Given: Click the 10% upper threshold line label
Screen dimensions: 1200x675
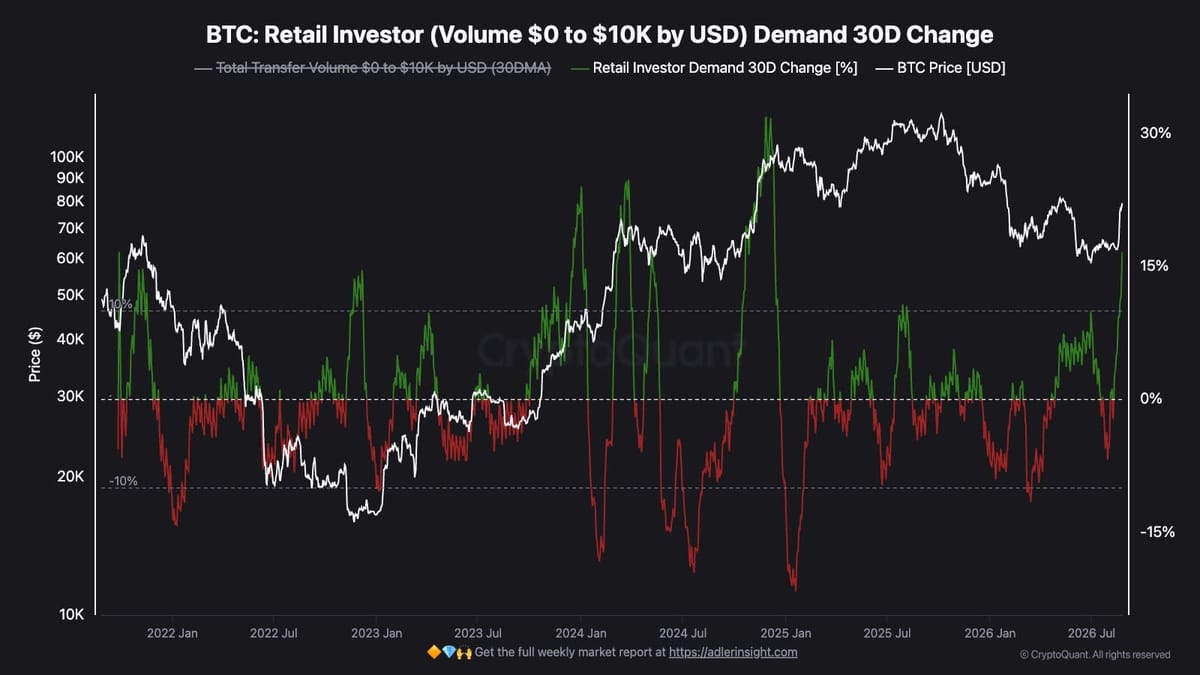Looking at the screenshot, I should point(120,304).
